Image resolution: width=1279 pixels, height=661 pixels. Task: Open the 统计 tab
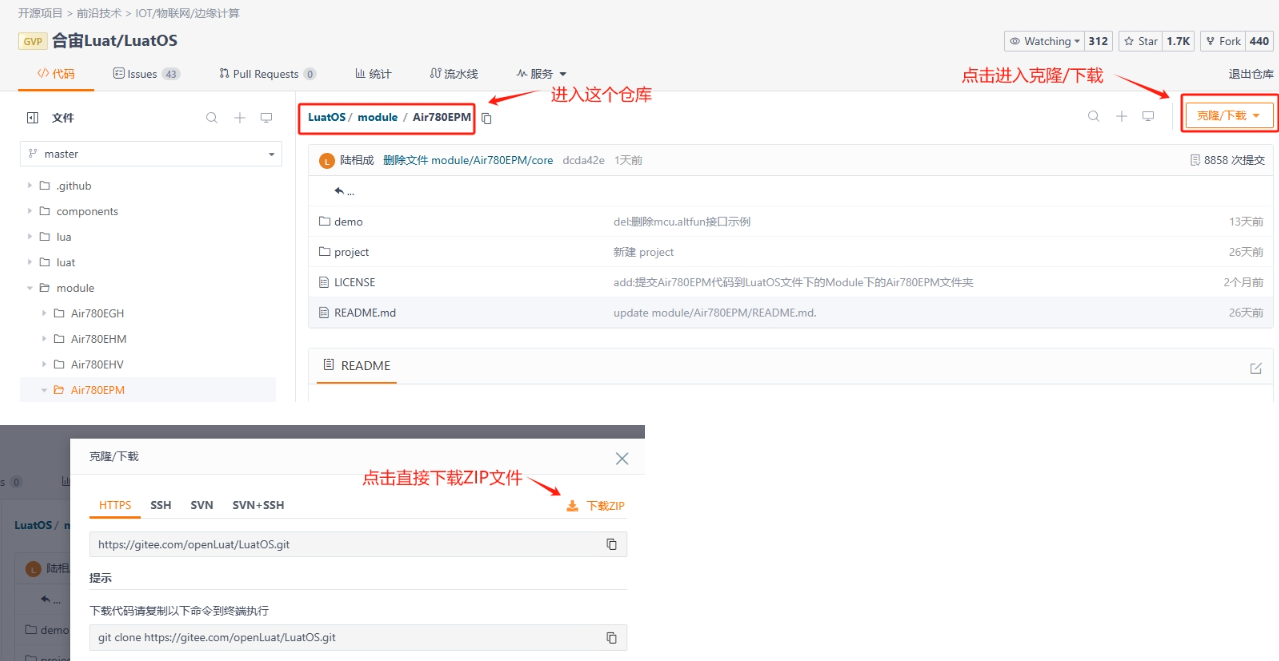[373, 74]
